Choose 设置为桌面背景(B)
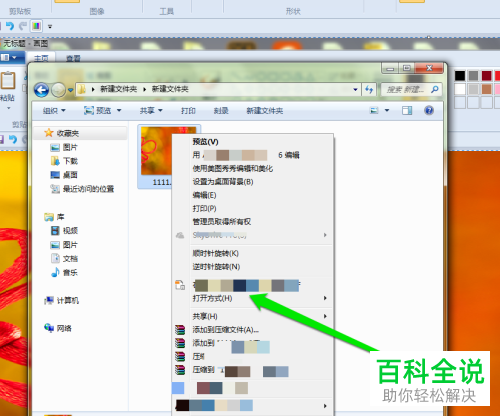The height and width of the screenshot is (416, 500). (223, 182)
